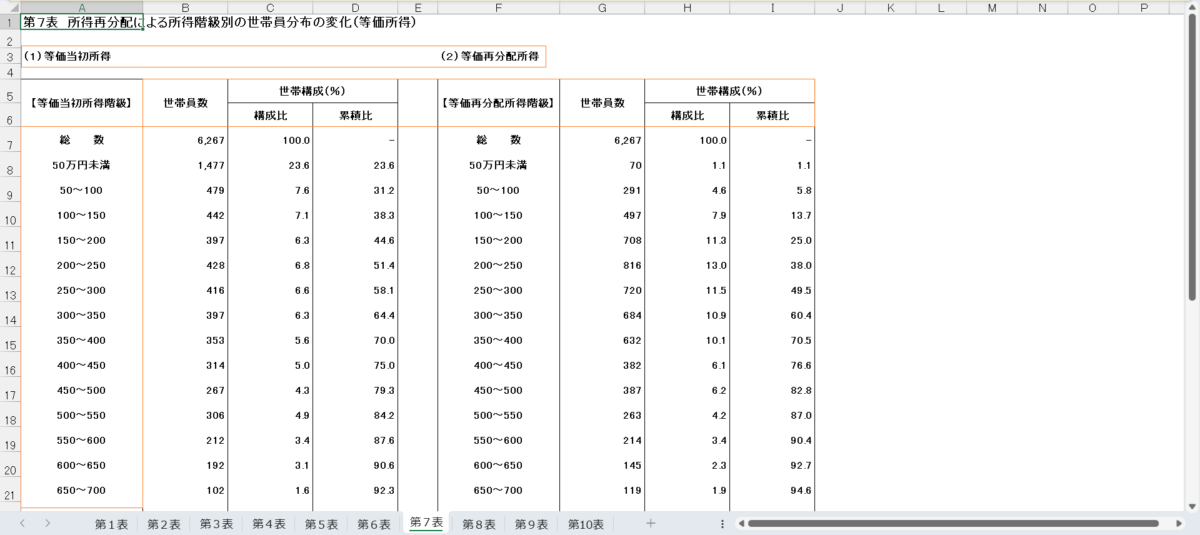Image resolution: width=1200 pixels, height=535 pixels.
Task: Click the three-dot tab bar resize handle
Action: [x=722, y=523]
